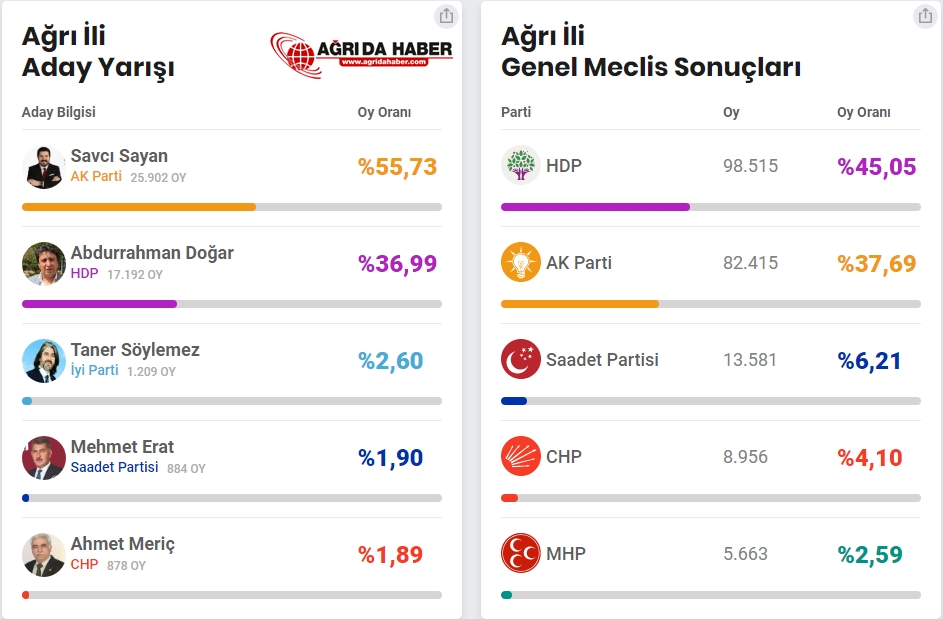The height and width of the screenshot is (619, 943).
Task: Click the HDP party logo icon
Action: click(520, 166)
